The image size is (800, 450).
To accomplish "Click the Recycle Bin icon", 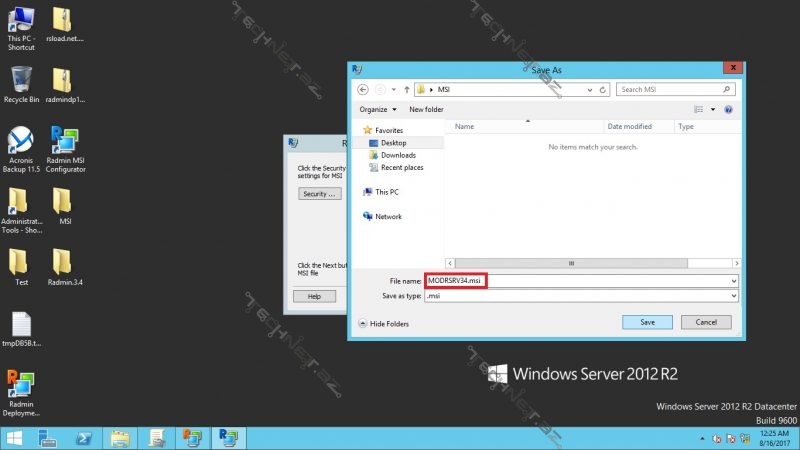I will tap(21, 80).
